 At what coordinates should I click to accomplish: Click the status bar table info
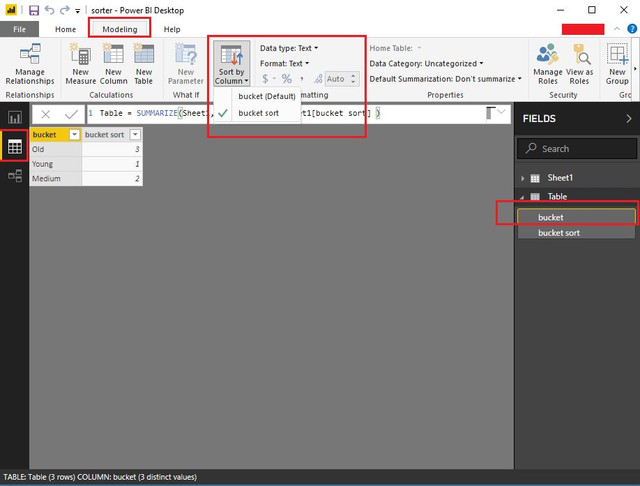[x=100, y=477]
